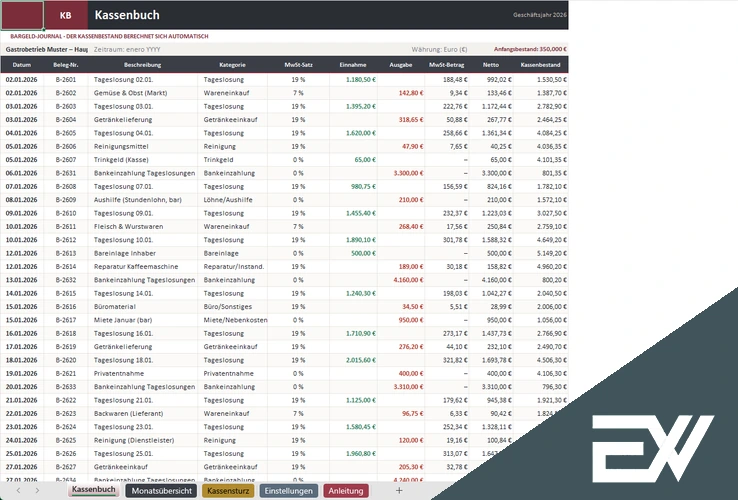Screen dimensions: 738x500
Task: Select the Gastrobetrieb Muster cell
Action: (47, 49)
